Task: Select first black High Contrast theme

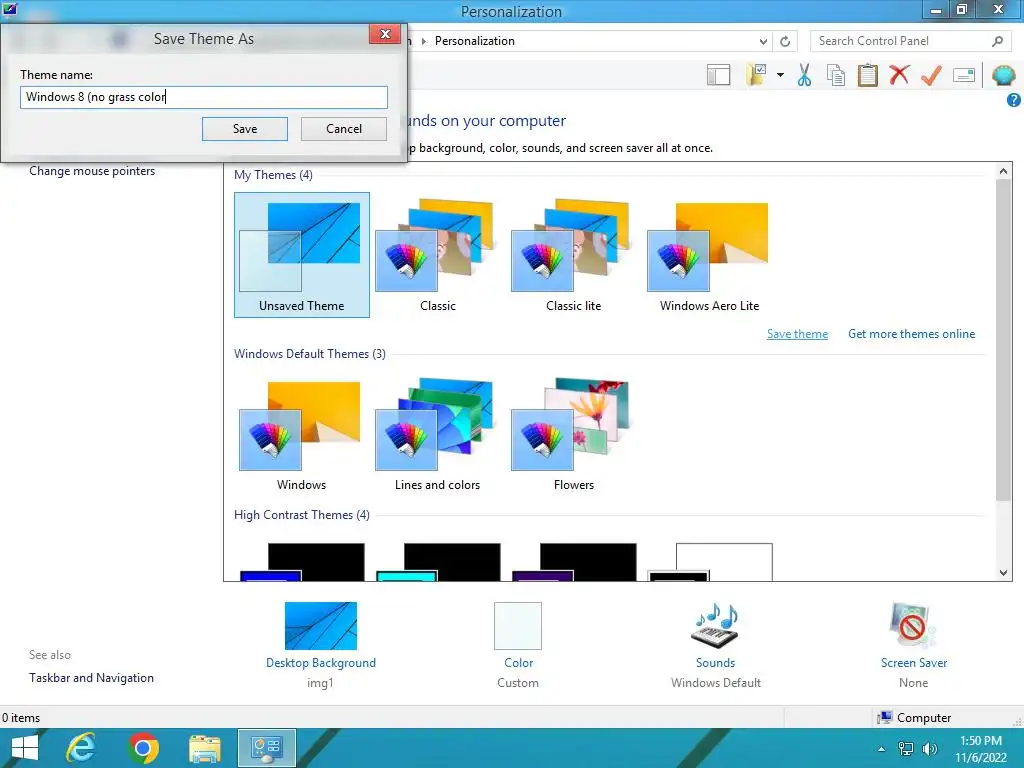Action: (302, 562)
